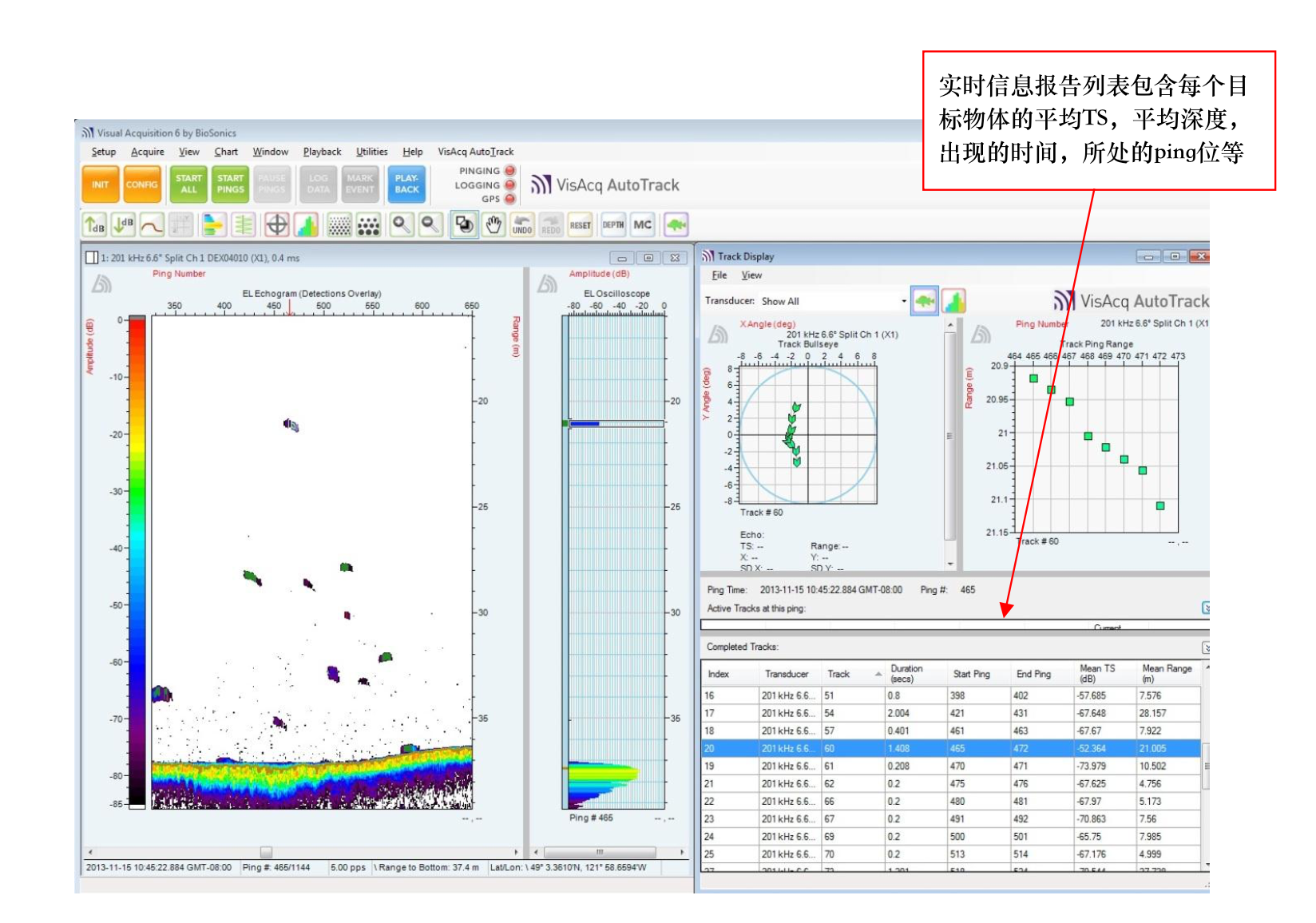Toggle the MC button in toolbar

(642, 225)
